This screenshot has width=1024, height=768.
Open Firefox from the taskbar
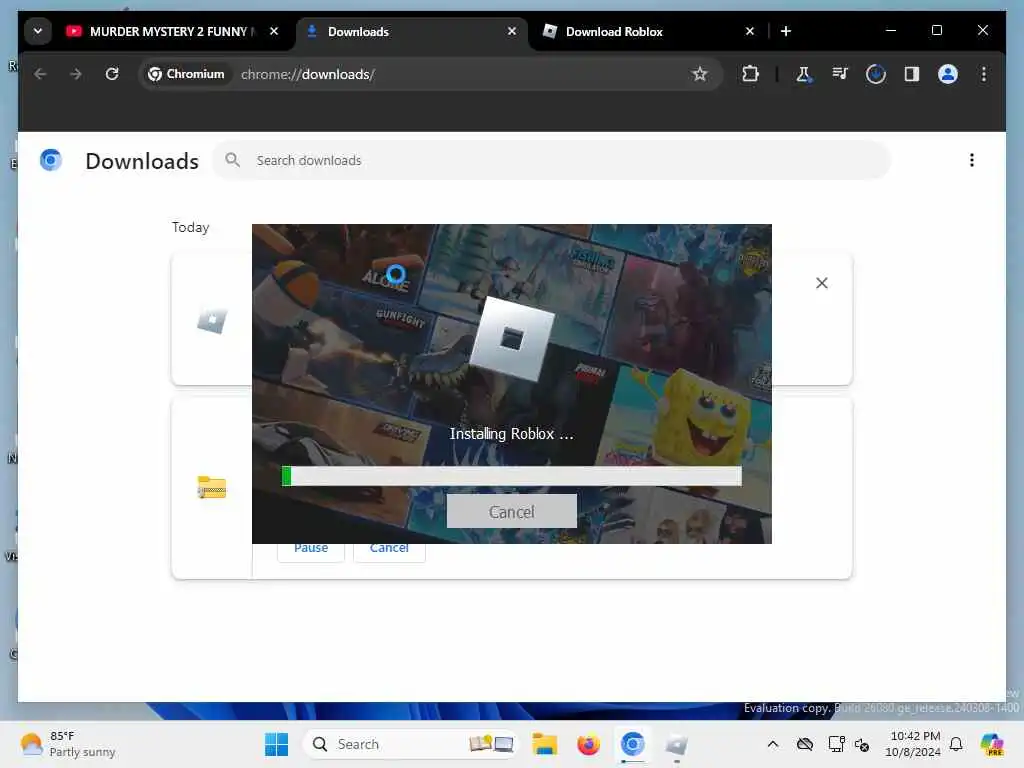(588, 744)
